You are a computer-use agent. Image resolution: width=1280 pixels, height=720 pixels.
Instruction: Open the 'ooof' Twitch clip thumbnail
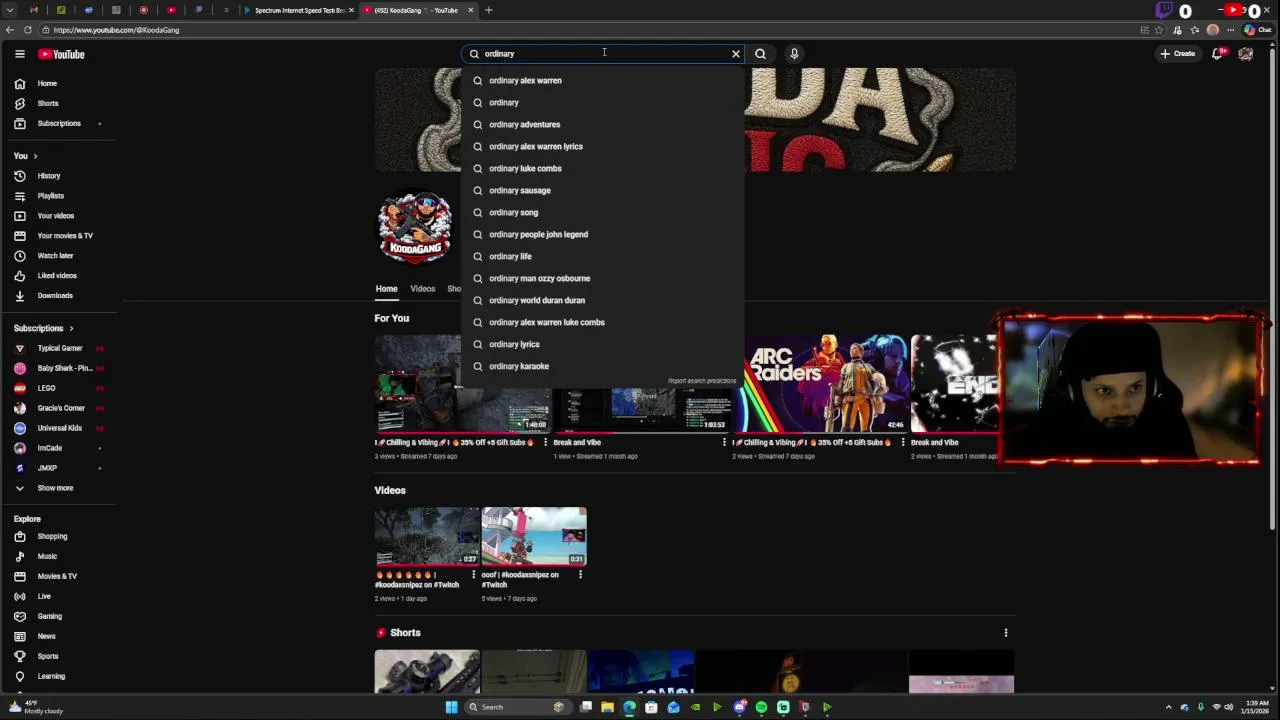tap(534, 537)
